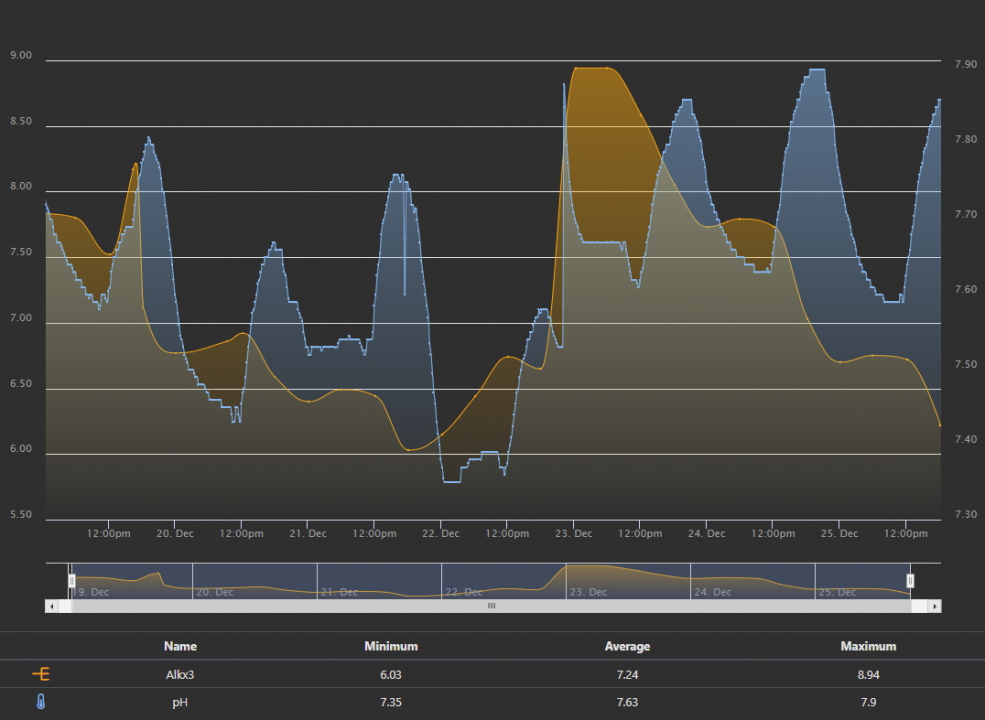Click the Name column header
This screenshot has height=720, width=985.
coord(180,646)
